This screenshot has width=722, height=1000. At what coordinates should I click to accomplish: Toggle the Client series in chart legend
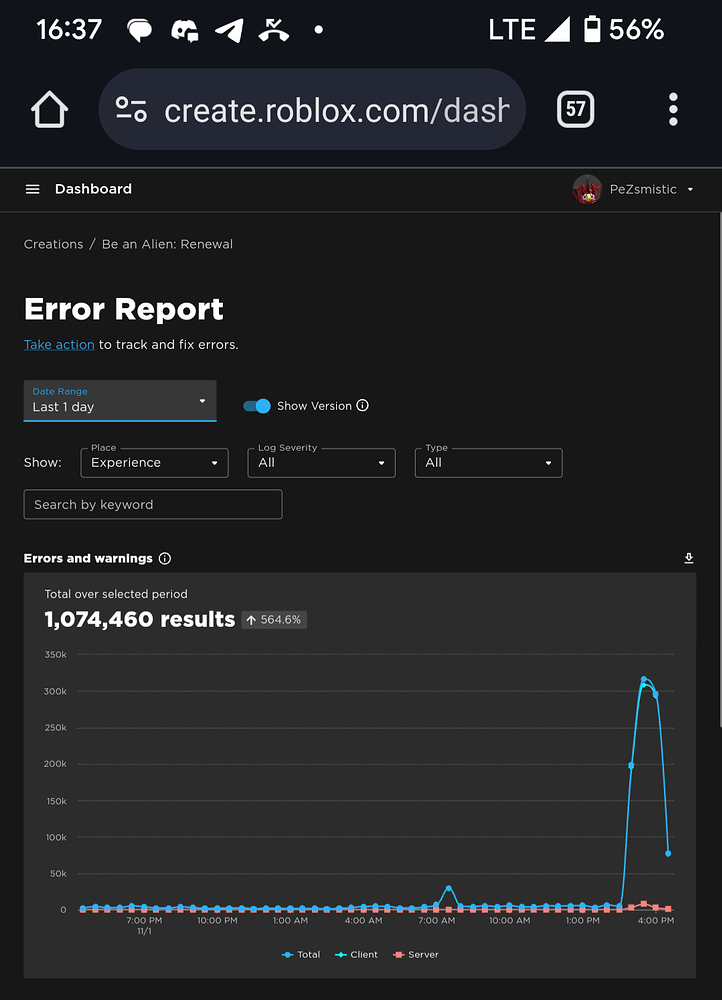356,955
